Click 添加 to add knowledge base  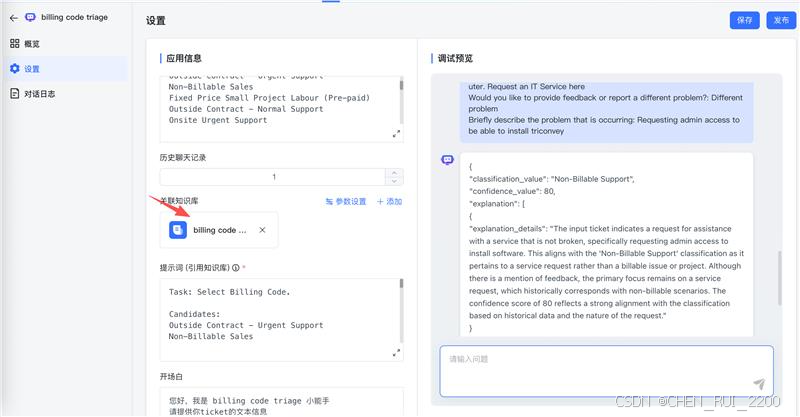coord(389,202)
